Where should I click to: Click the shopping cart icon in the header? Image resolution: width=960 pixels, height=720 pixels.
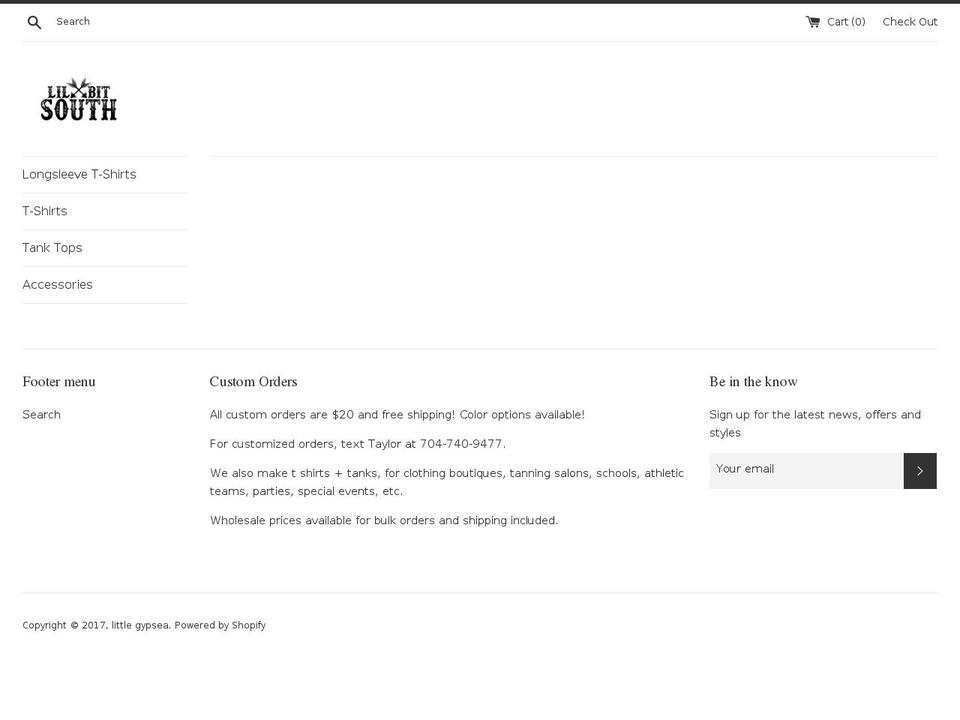click(812, 20)
